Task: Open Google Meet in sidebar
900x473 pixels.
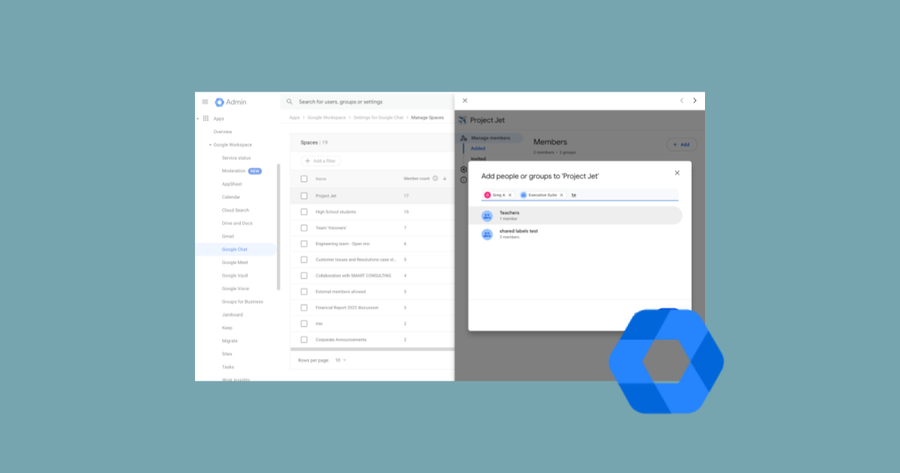Action: pyautogui.click(x=235, y=262)
